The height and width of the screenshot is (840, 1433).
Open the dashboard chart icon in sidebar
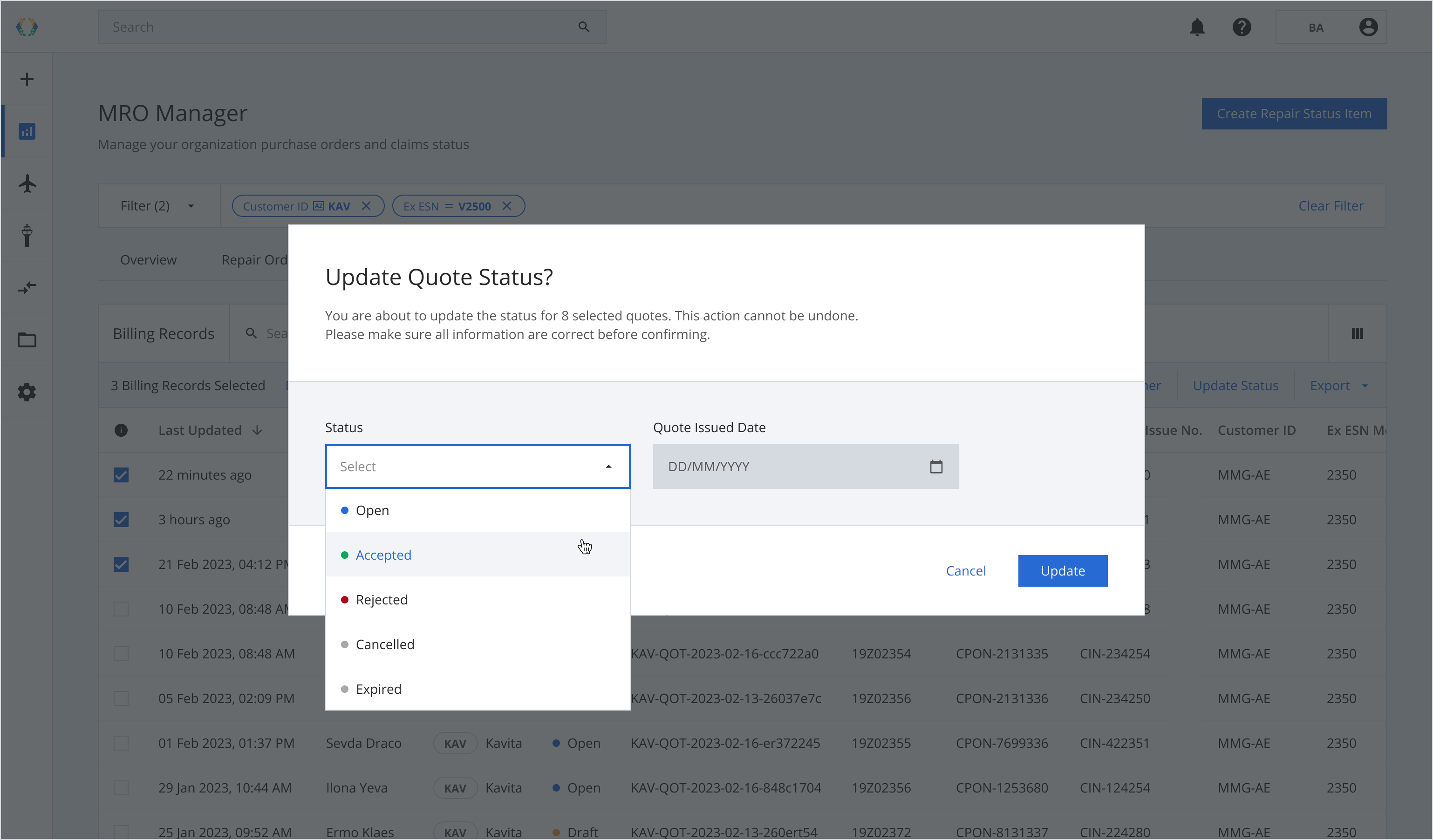coord(27,131)
